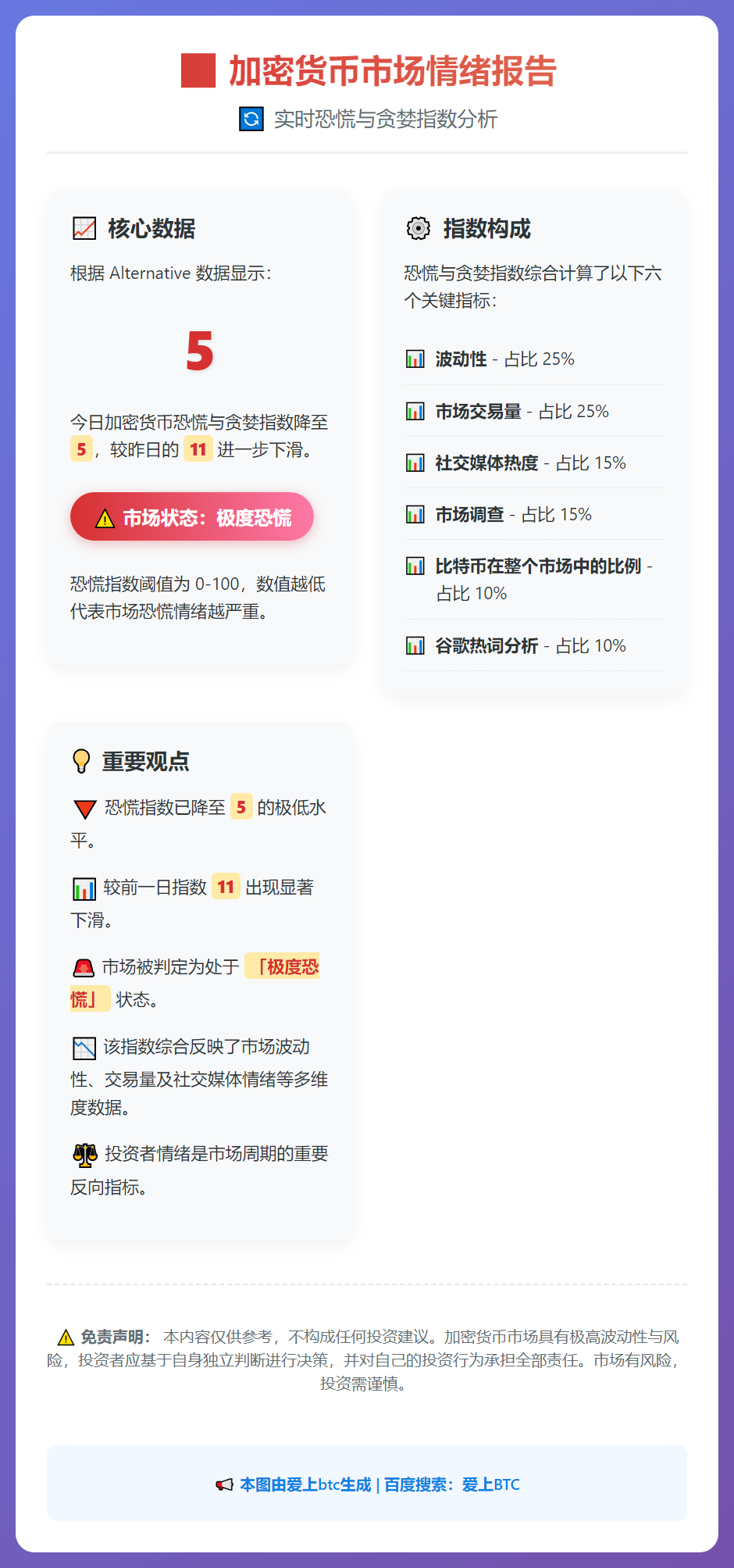Click the large red index value 5
Screen dimensions: 734x1568
pyautogui.click(x=200, y=351)
